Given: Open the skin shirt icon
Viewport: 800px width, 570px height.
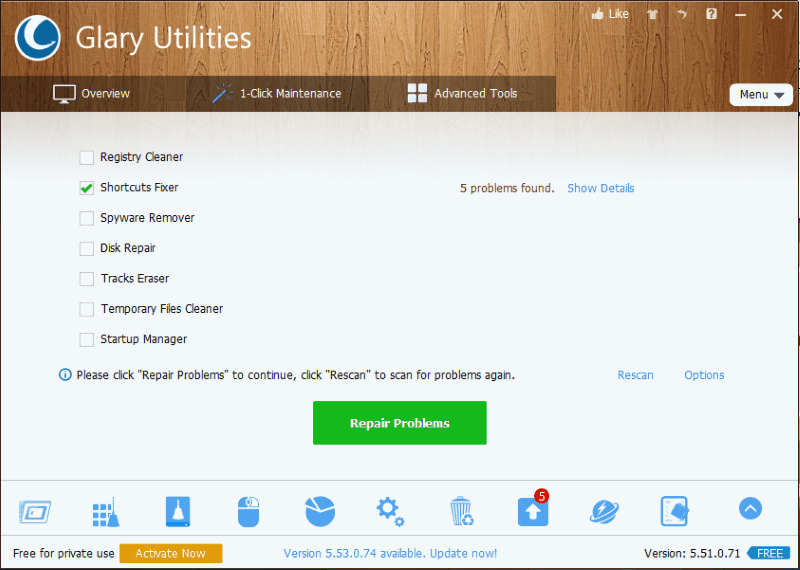Looking at the screenshot, I should point(652,15).
